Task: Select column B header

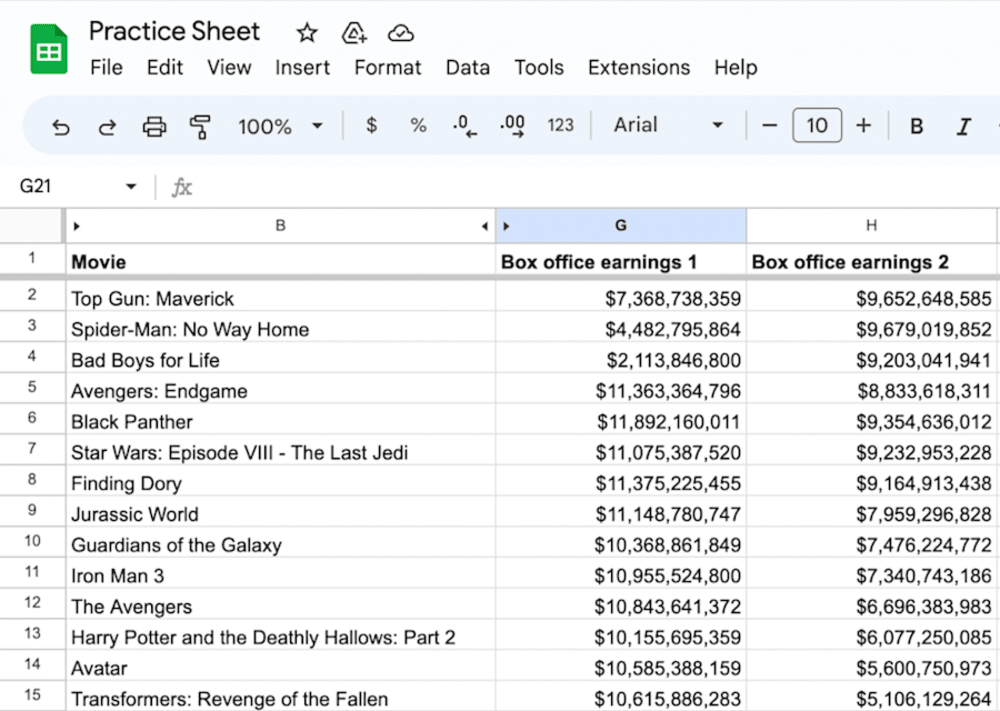Action: (280, 226)
